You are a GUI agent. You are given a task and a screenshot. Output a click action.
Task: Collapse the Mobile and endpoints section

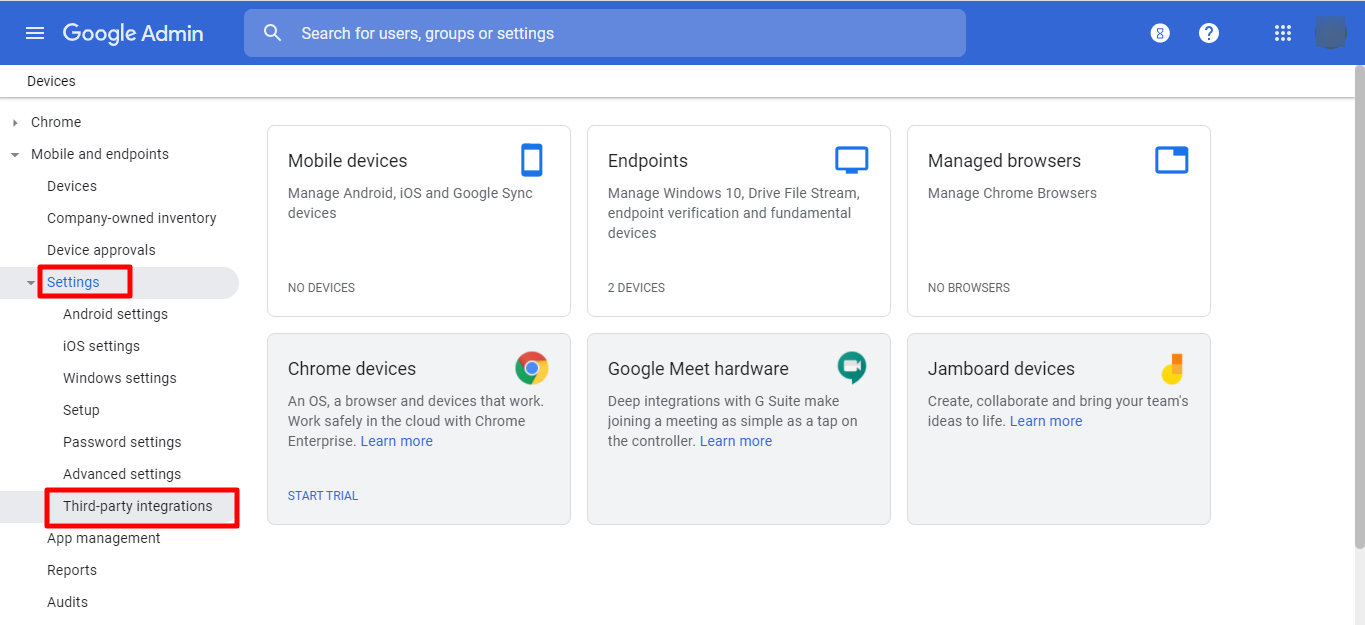pyautogui.click(x=15, y=154)
